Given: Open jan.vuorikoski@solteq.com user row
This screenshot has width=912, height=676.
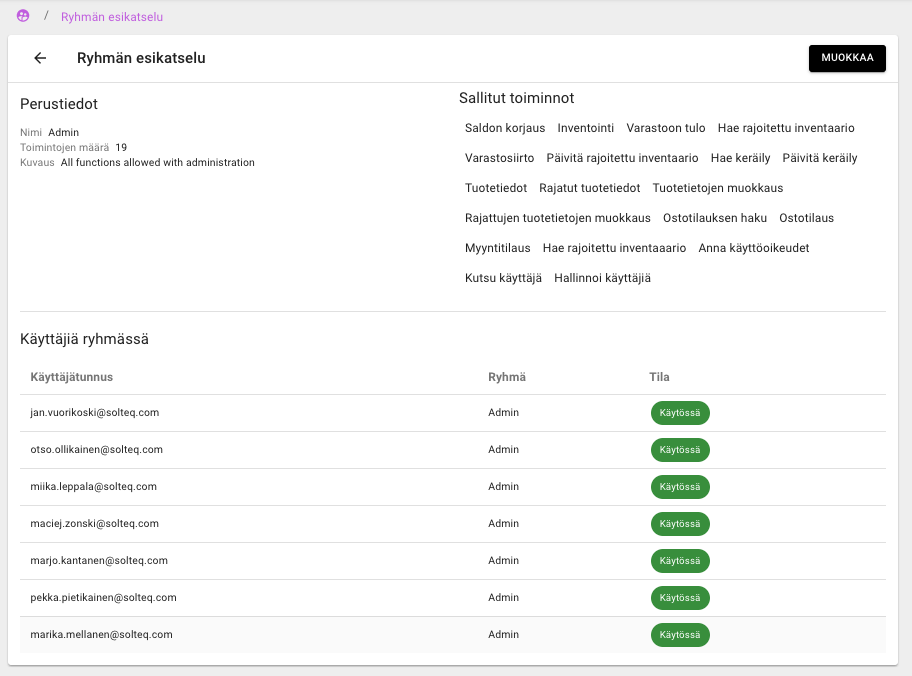Looking at the screenshot, I should click(x=95, y=413).
